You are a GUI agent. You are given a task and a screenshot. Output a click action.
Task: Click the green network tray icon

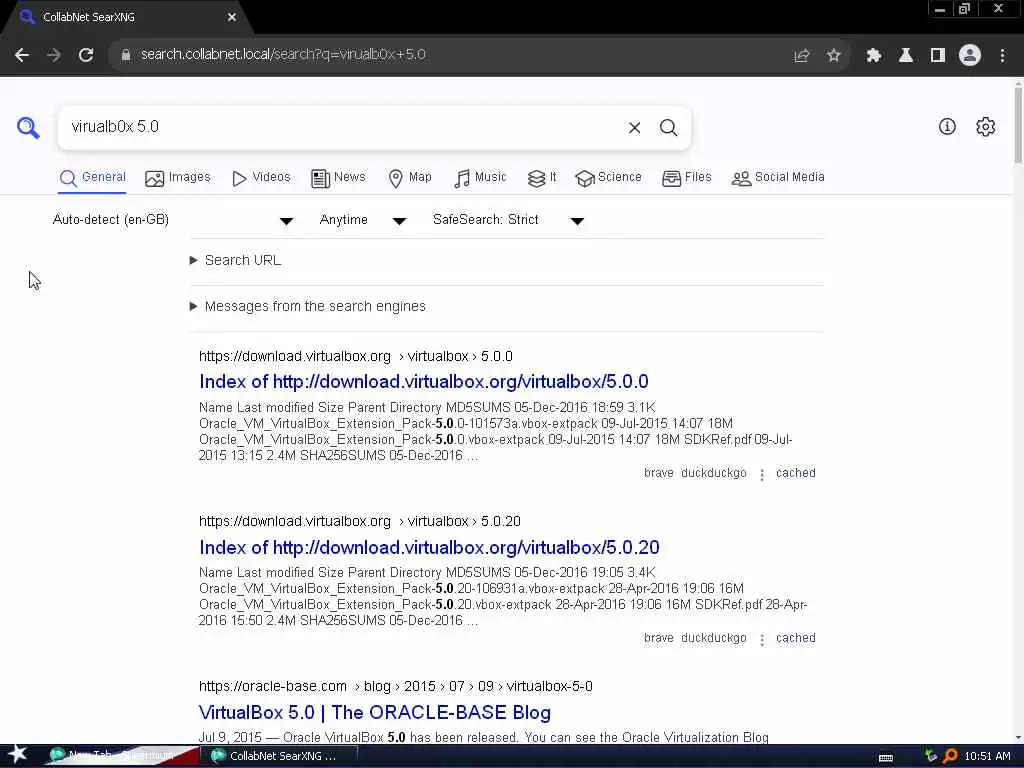932,756
